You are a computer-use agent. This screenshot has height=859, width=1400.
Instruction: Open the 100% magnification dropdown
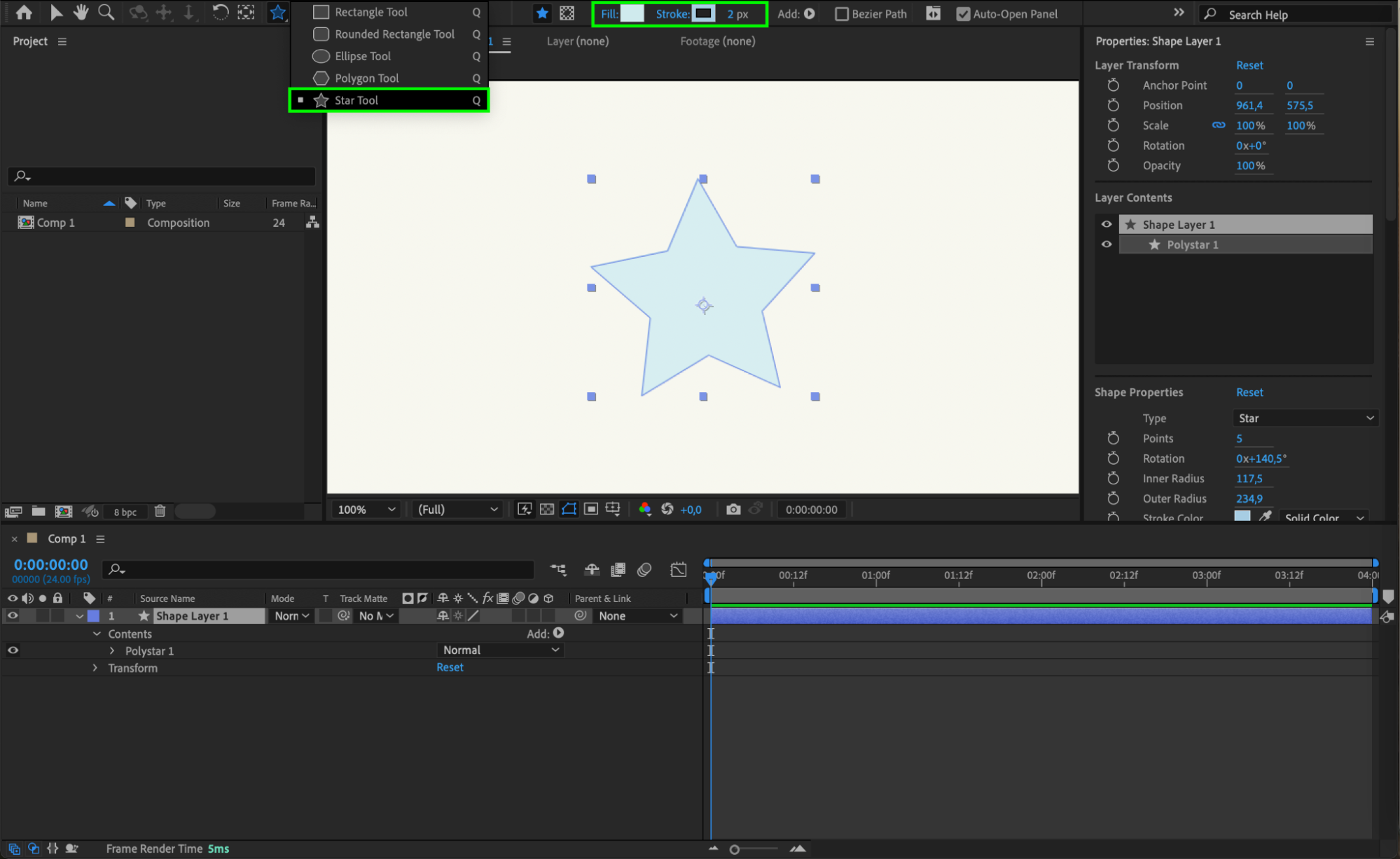[x=366, y=510]
